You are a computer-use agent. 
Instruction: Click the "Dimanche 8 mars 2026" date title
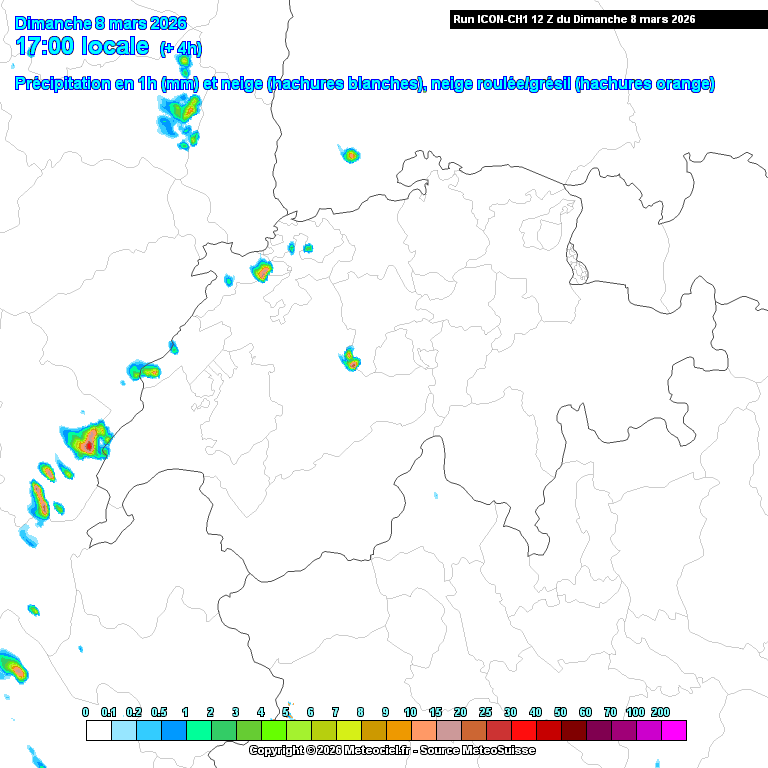point(101,22)
